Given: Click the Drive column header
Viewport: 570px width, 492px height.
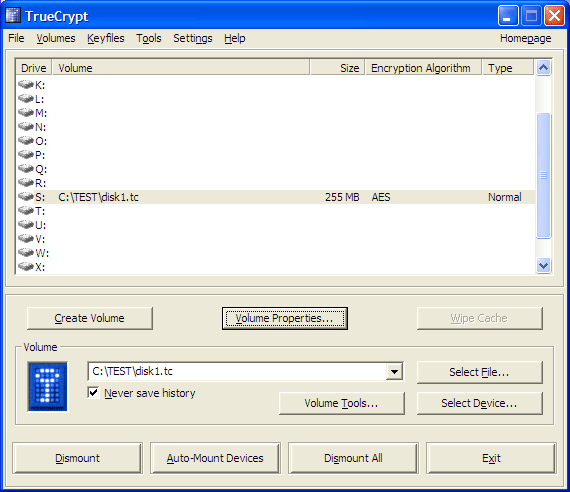Looking at the screenshot, I should tap(33, 68).
